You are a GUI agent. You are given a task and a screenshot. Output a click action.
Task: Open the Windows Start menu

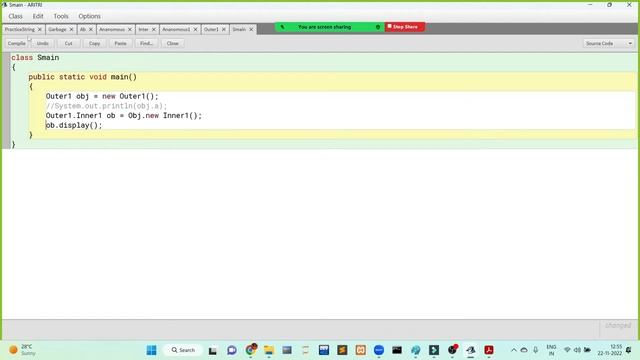[151, 350]
